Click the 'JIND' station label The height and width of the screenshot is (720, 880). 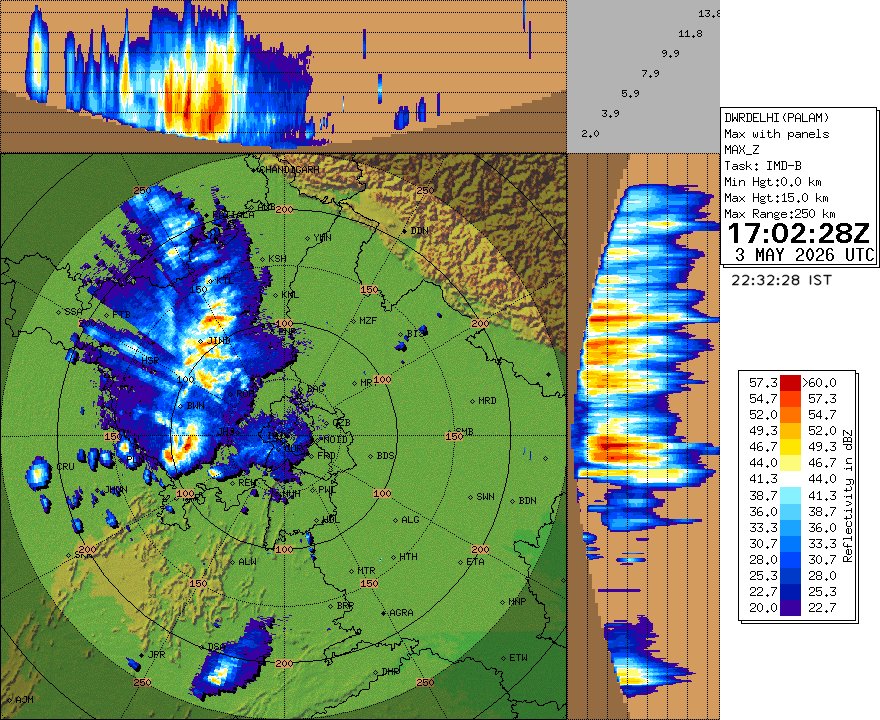(x=219, y=340)
